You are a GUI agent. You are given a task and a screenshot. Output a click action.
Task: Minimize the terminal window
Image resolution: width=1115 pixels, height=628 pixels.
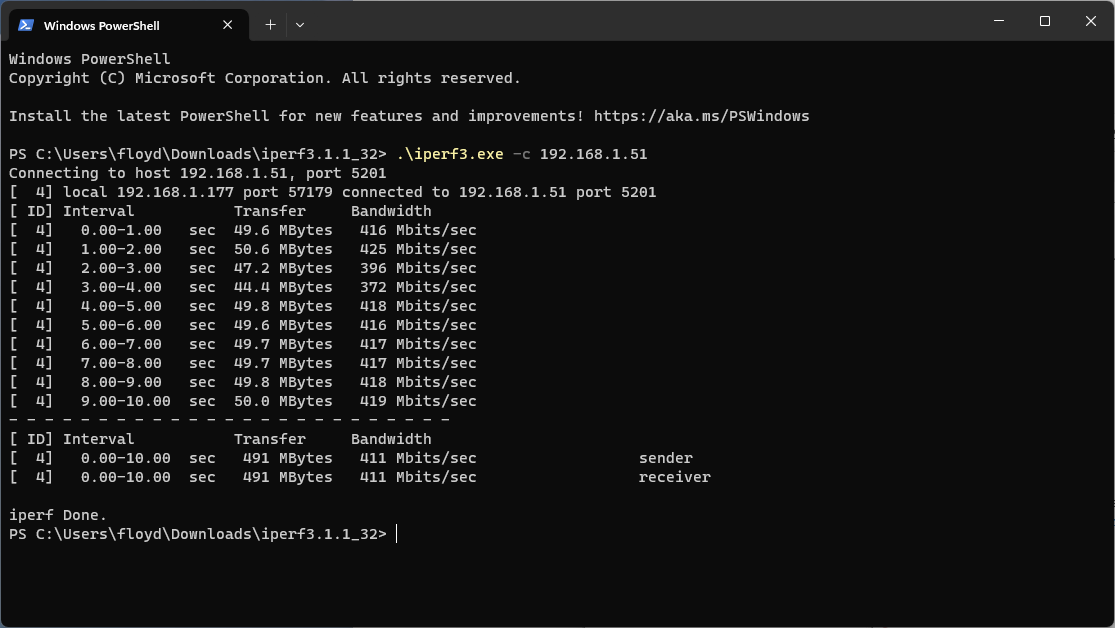999,21
